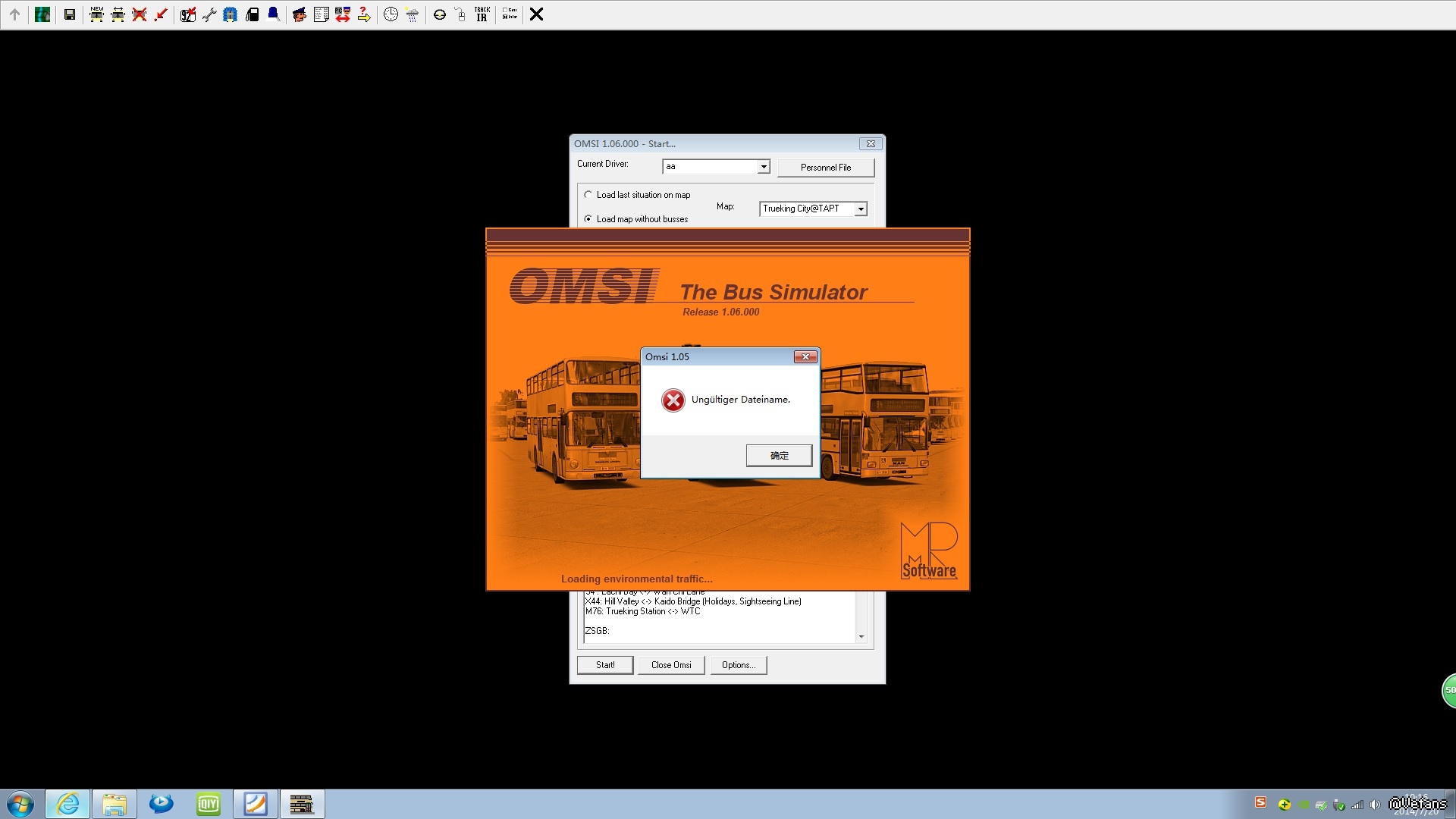Open the wrench repair tool icon
Viewport: 1456px width, 819px height.
209,14
